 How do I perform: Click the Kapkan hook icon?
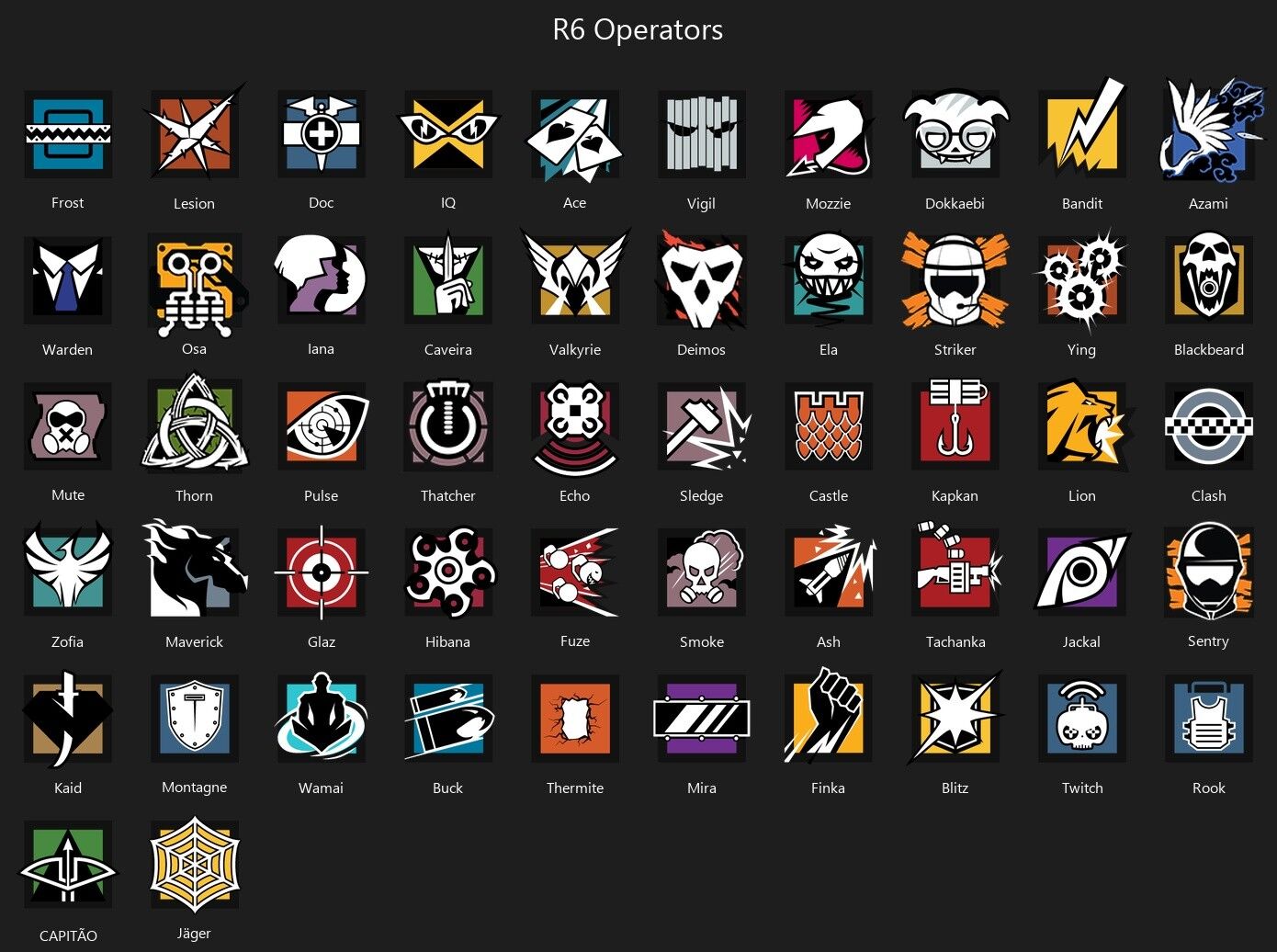[955, 425]
